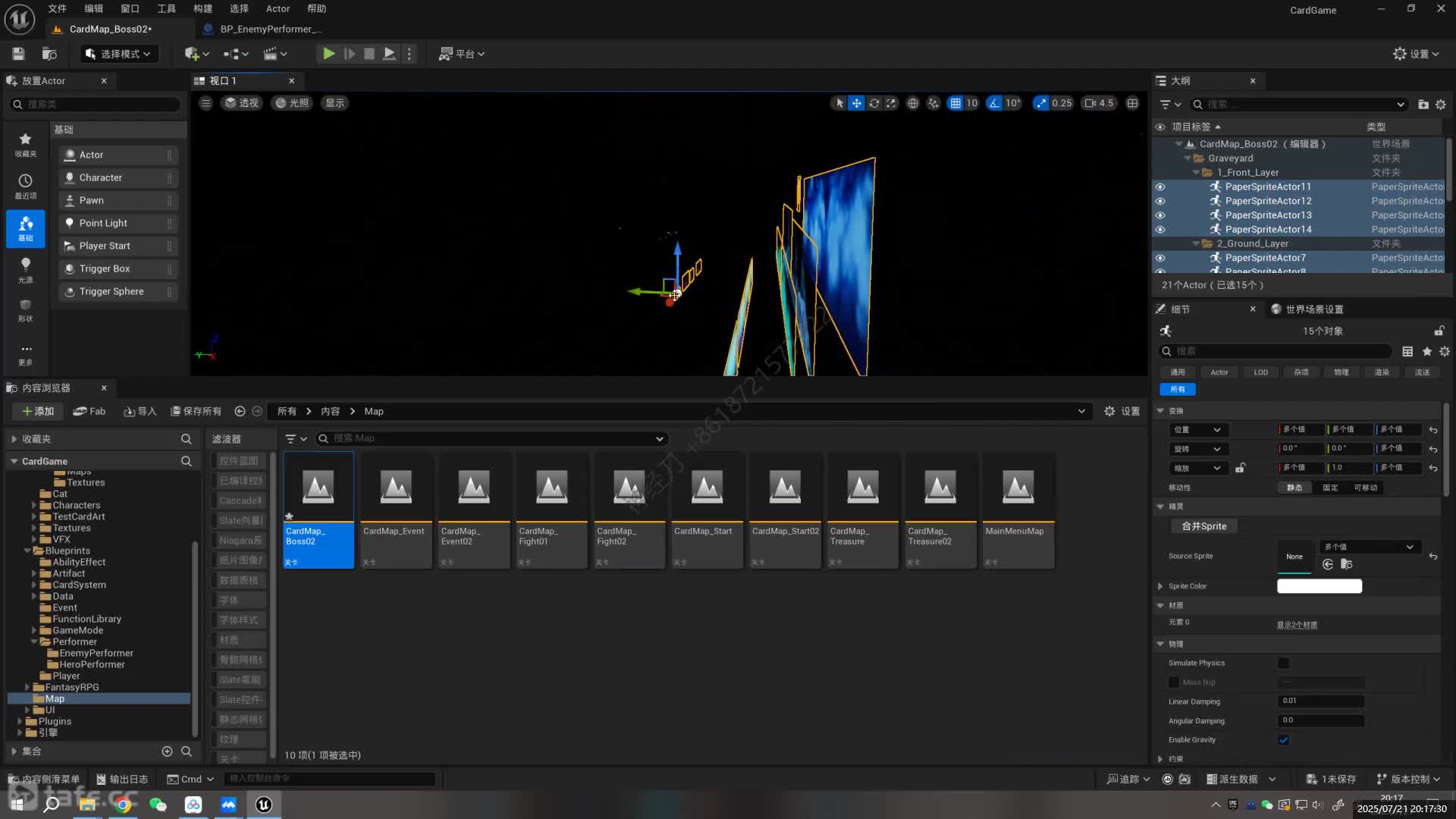Open the Build menu
The height and width of the screenshot is (819, 1456).
click(202, 8)
